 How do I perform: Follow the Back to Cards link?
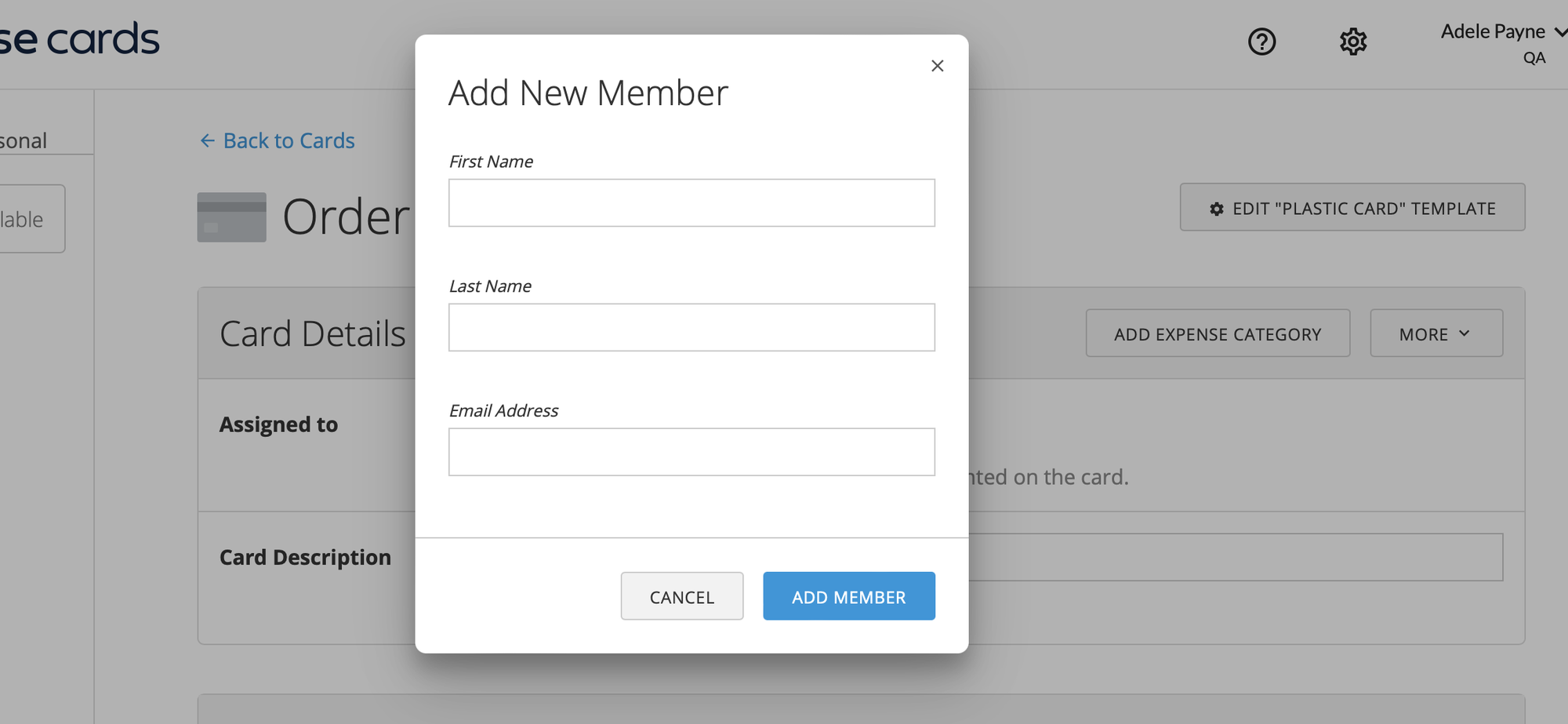pos(289,140)
